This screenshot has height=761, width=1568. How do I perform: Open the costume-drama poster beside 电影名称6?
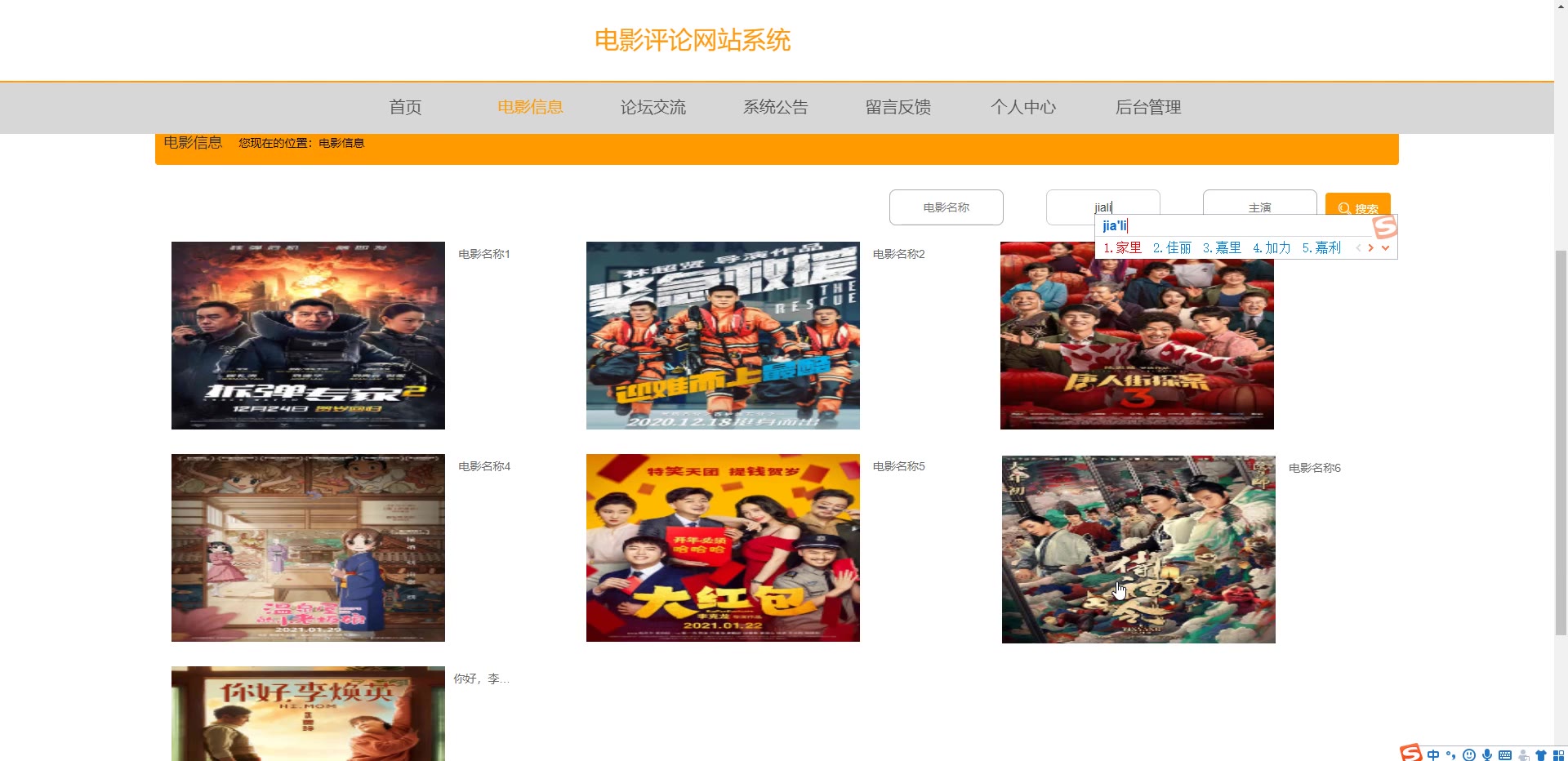pos(1138,550)
